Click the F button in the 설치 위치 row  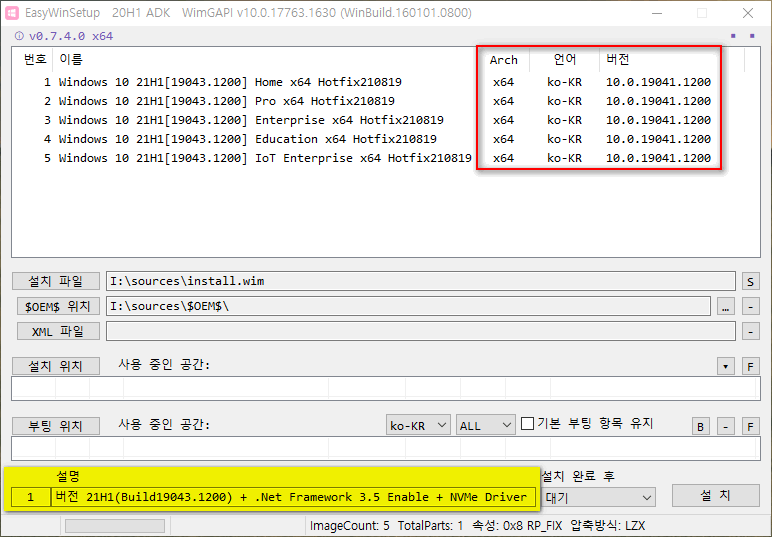pyautogui.click(x=750, y=366)
